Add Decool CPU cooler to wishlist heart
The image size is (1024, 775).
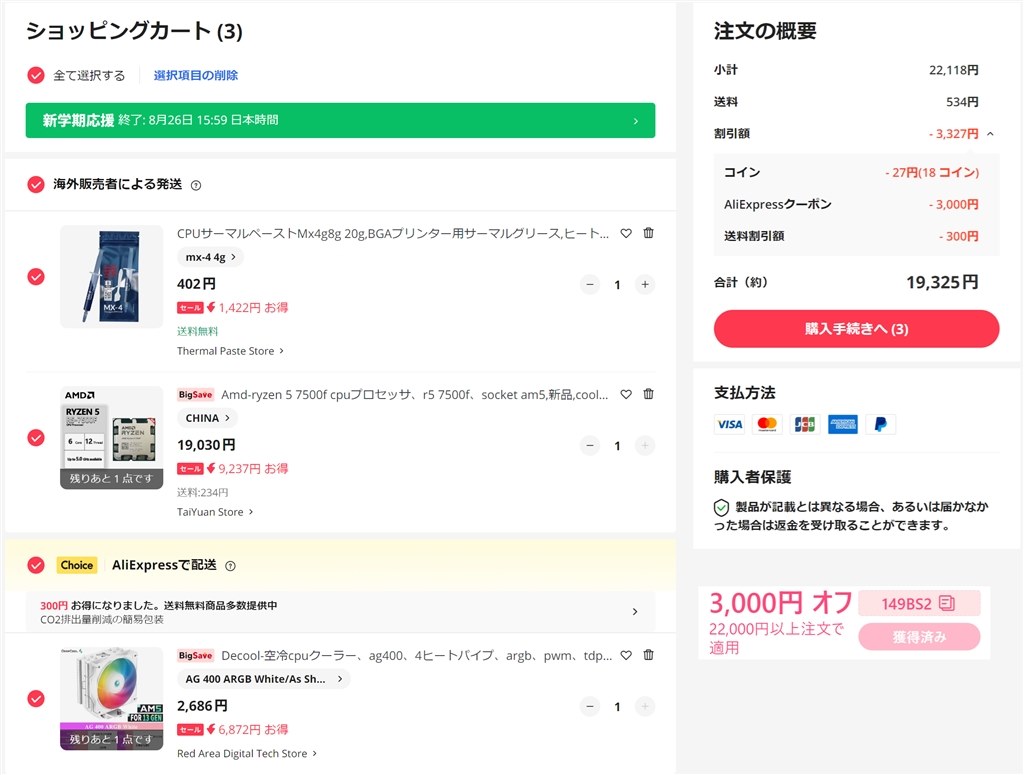click(x=626, y=656)
